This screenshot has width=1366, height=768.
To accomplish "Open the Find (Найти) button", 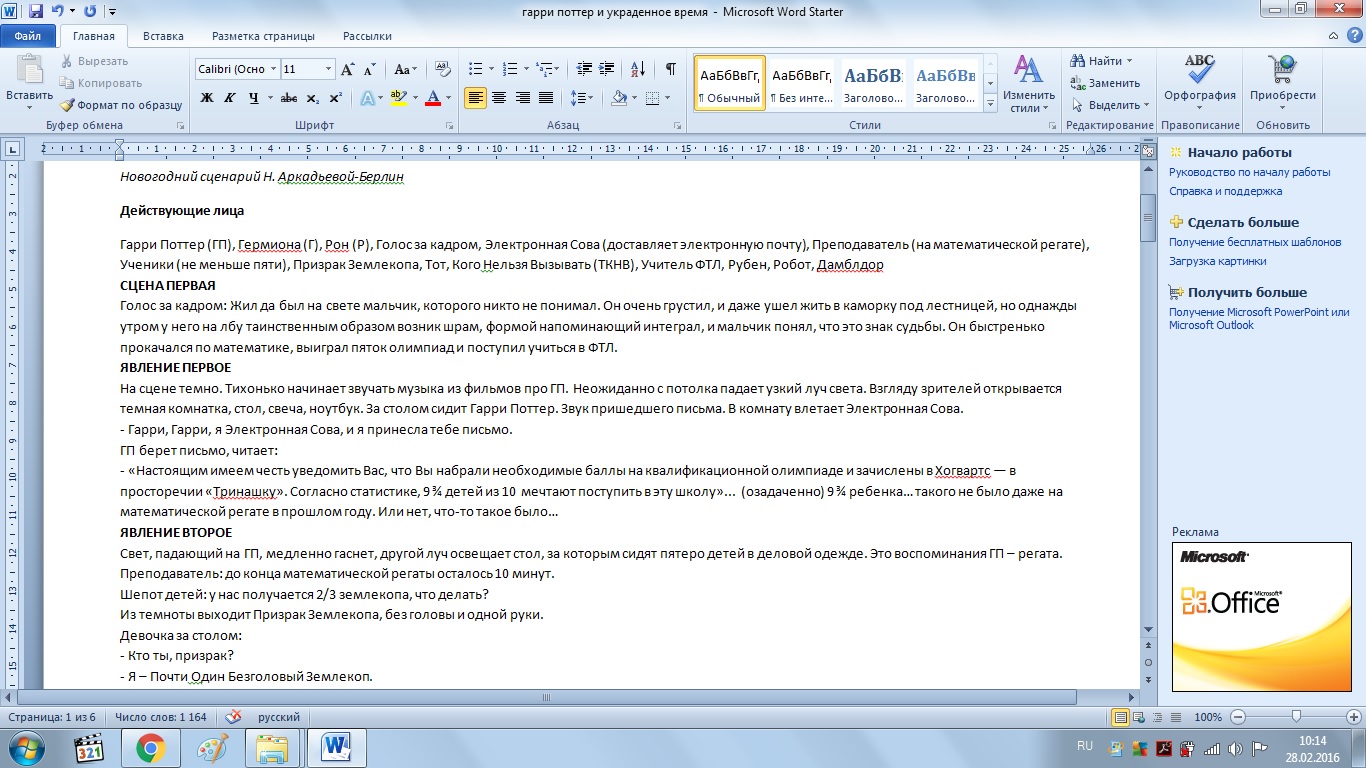I will tap(1099, 61).
